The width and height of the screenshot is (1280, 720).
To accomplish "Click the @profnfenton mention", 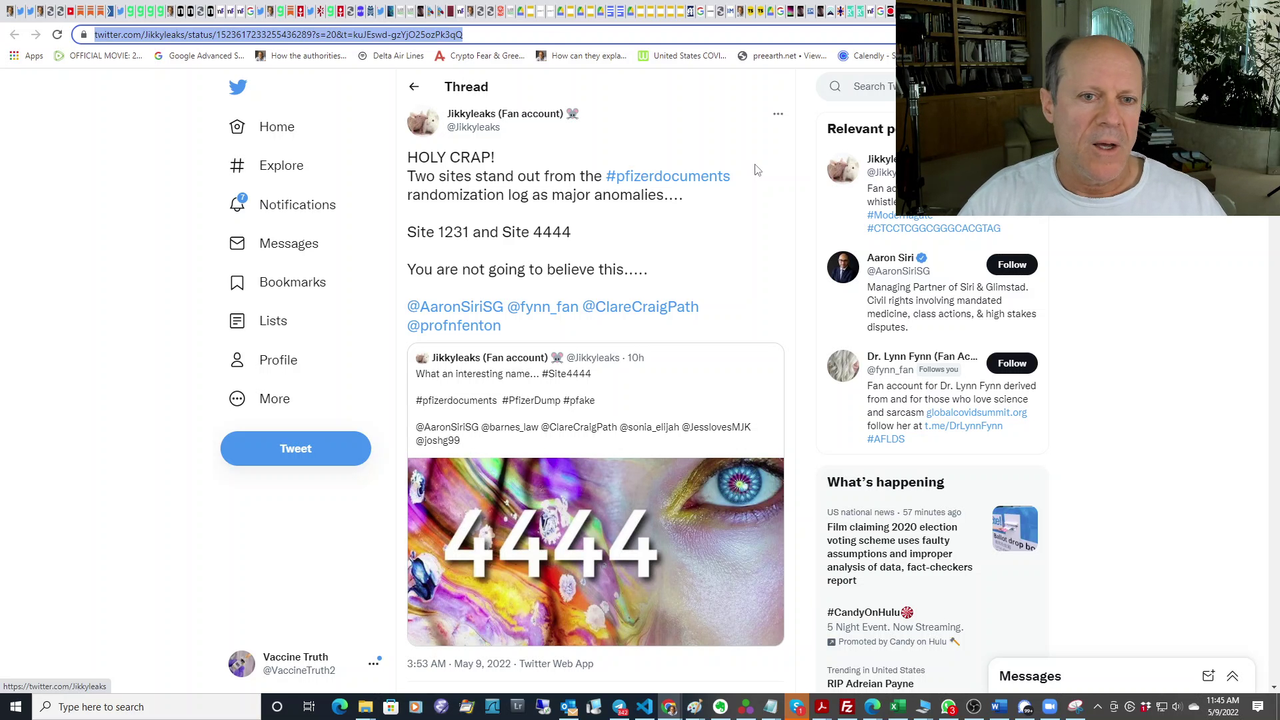I will click(x=454, y=326).
